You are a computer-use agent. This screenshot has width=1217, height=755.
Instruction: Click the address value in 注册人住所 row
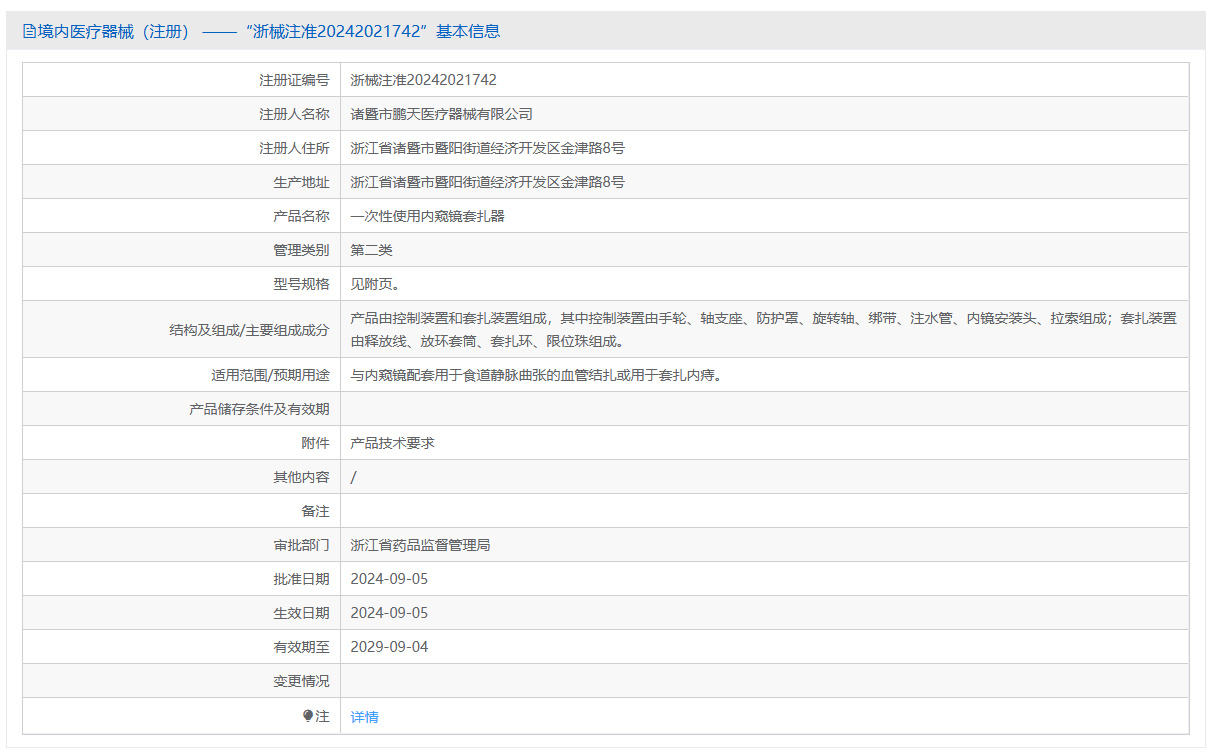[488, 148]
